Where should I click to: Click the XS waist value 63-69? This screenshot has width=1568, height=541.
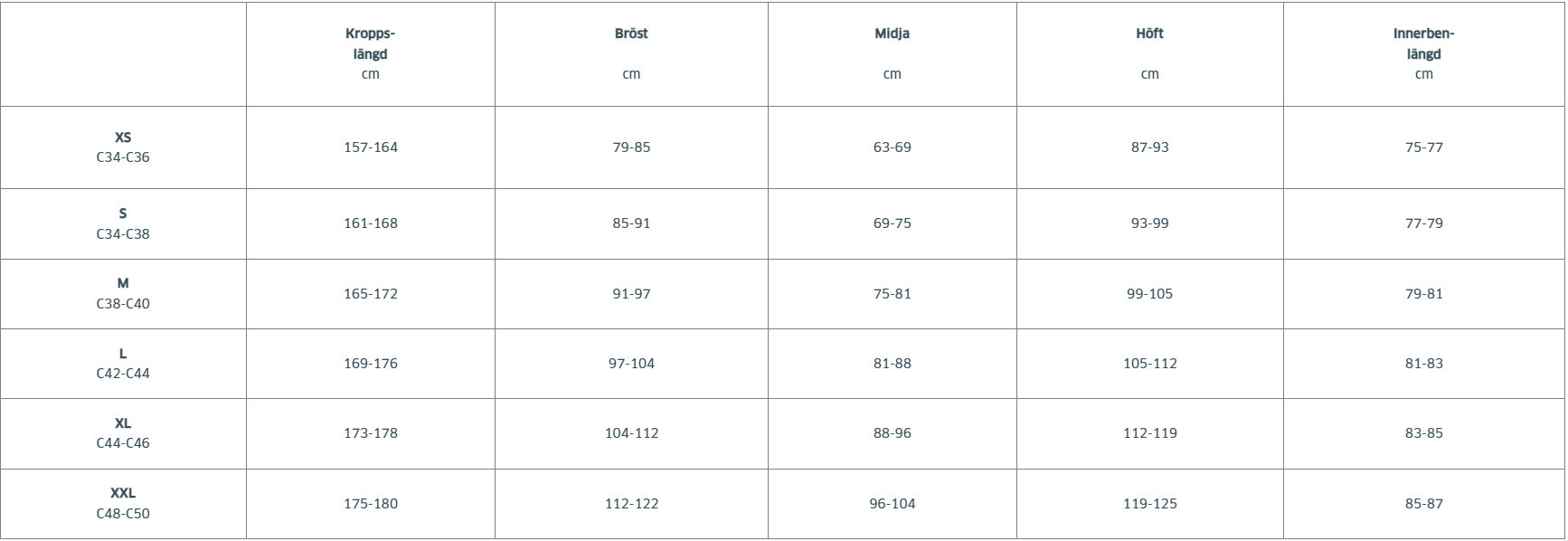[x=892, y=147]
